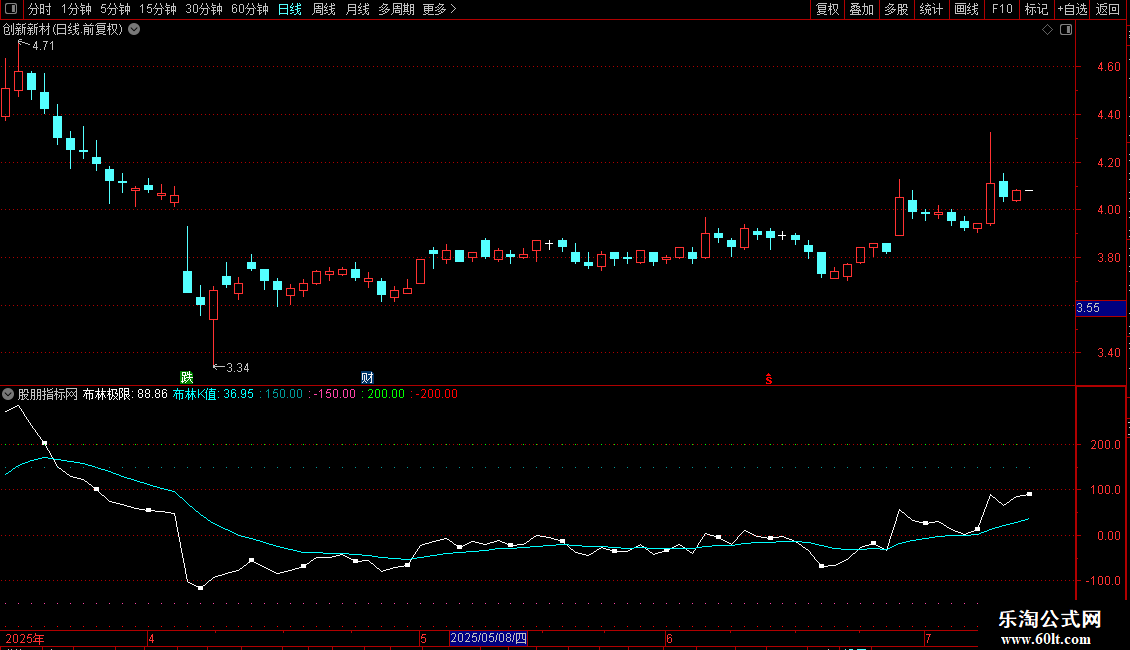
Task: Click the magenta -150.00 level label
Action: coord(334,394)
